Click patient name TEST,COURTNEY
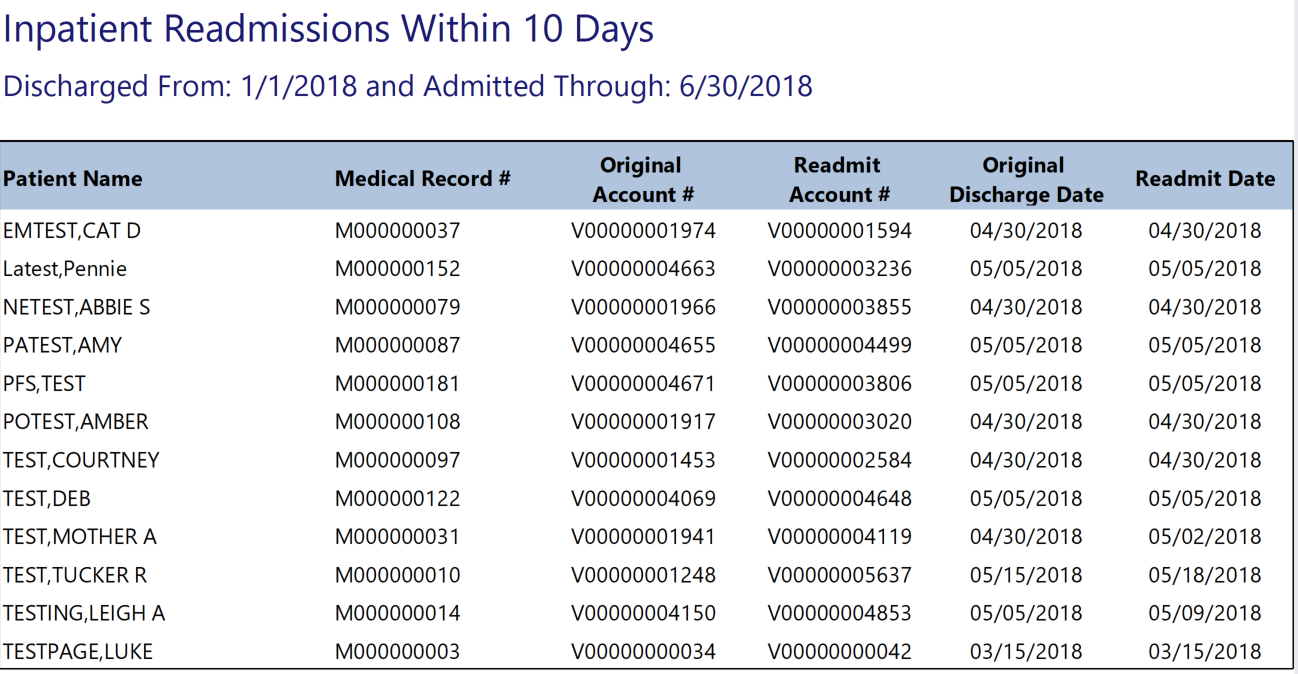Viewport: 1298px width, 674px height. point(81,461)
